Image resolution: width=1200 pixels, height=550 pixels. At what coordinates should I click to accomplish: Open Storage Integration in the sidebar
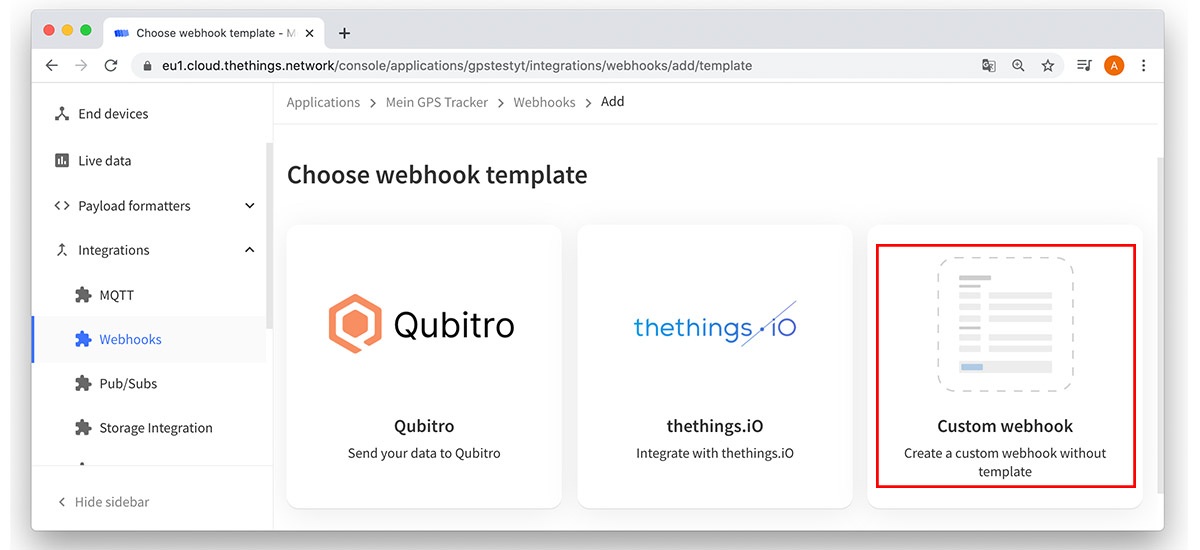[156, 428]
